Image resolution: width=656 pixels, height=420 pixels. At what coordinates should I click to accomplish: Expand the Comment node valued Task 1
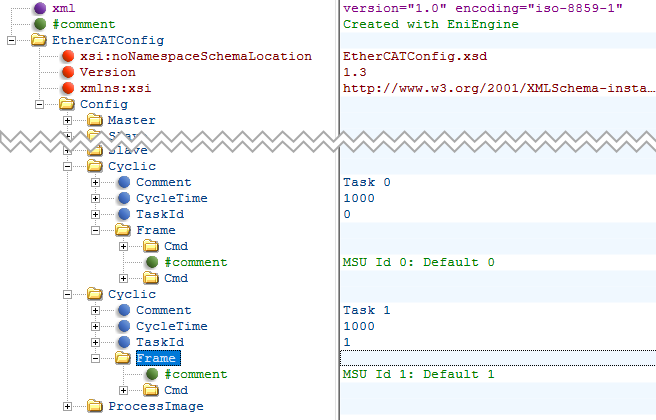tap(95, 310)
